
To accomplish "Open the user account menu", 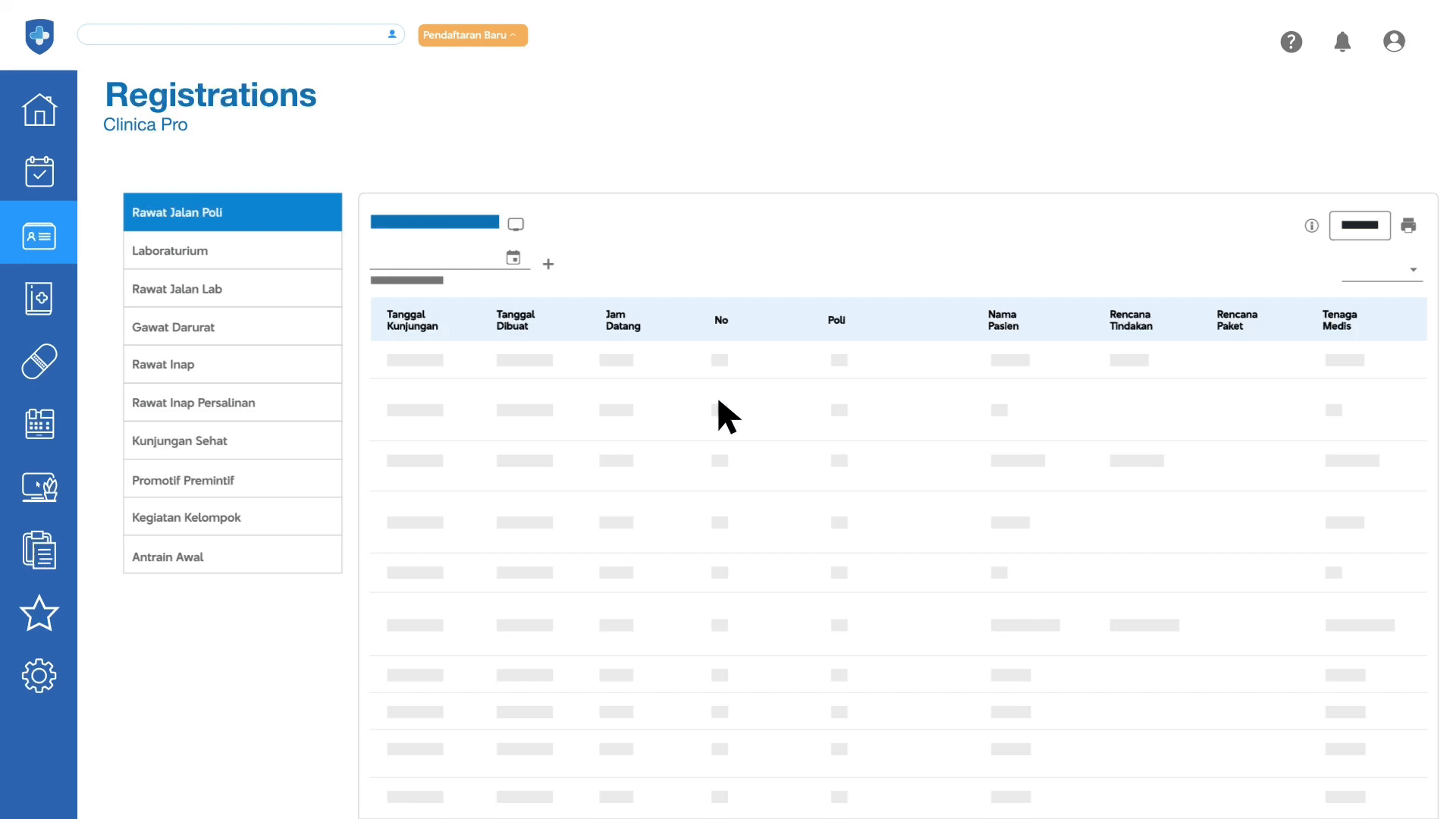I will click(1394, 42).
